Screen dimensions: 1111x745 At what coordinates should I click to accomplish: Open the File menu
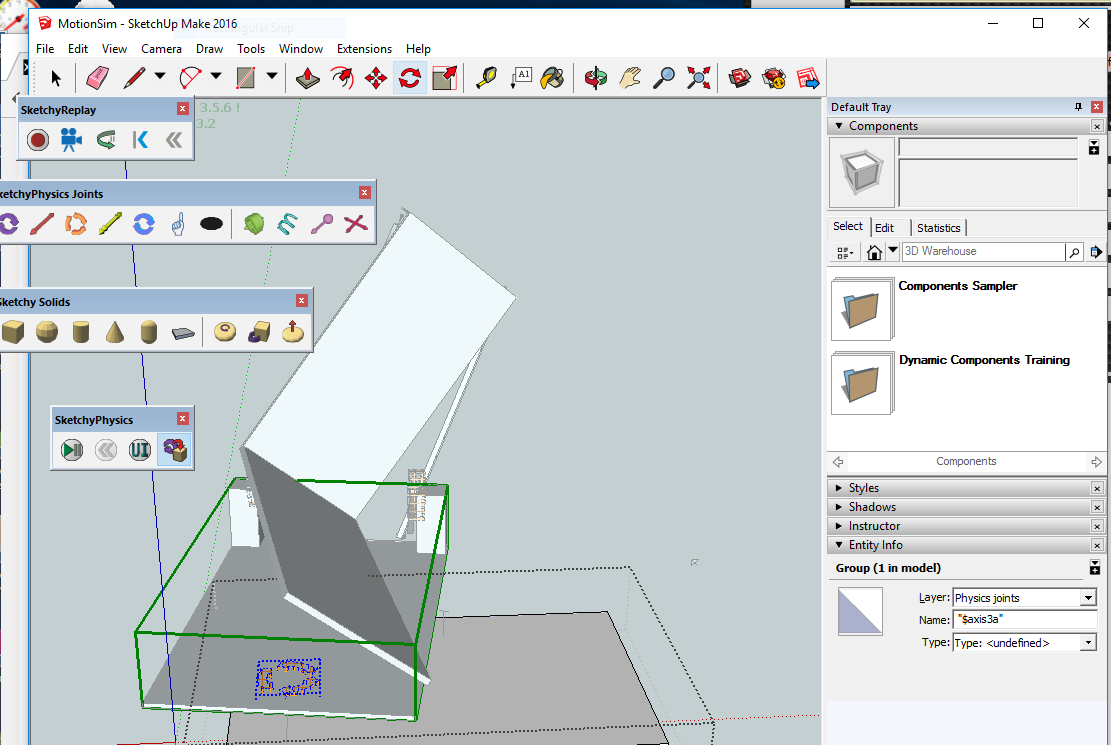[45, 49]
